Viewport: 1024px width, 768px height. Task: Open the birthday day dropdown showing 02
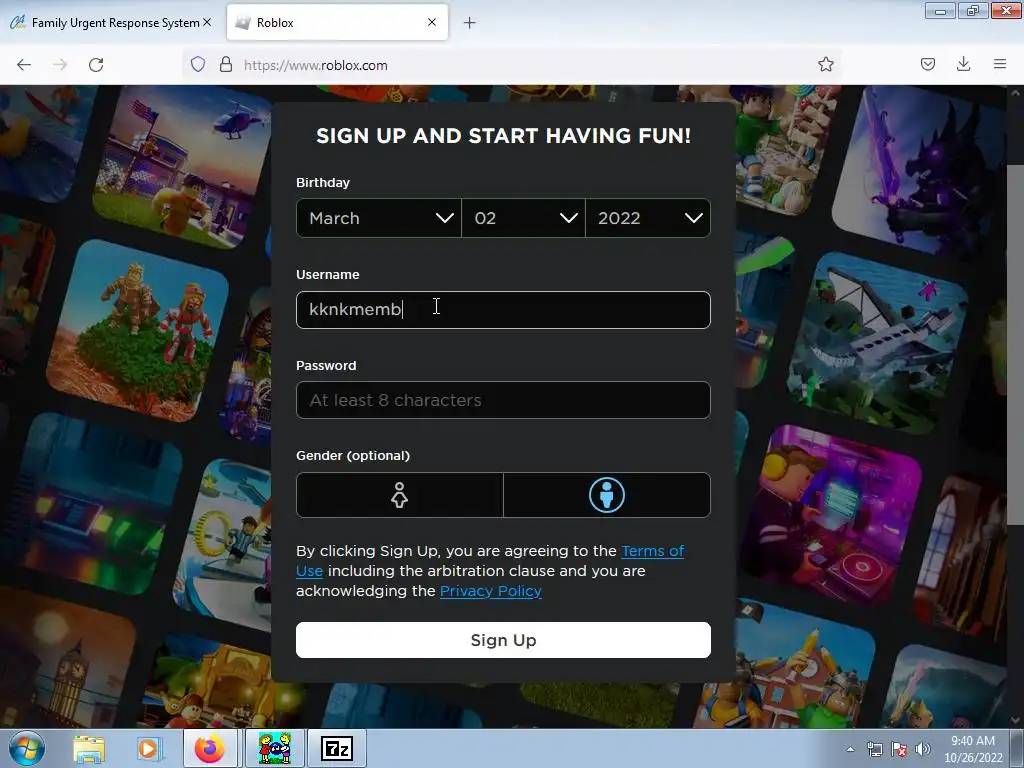tap(523, 218)
